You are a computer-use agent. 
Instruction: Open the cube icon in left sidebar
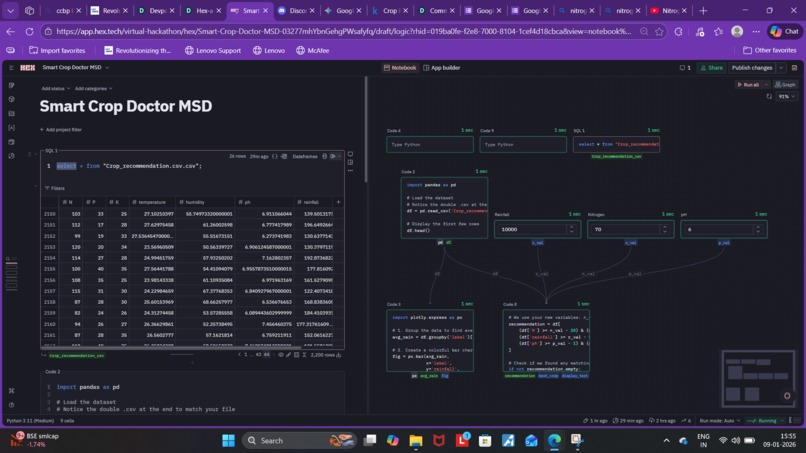[11, 99]
